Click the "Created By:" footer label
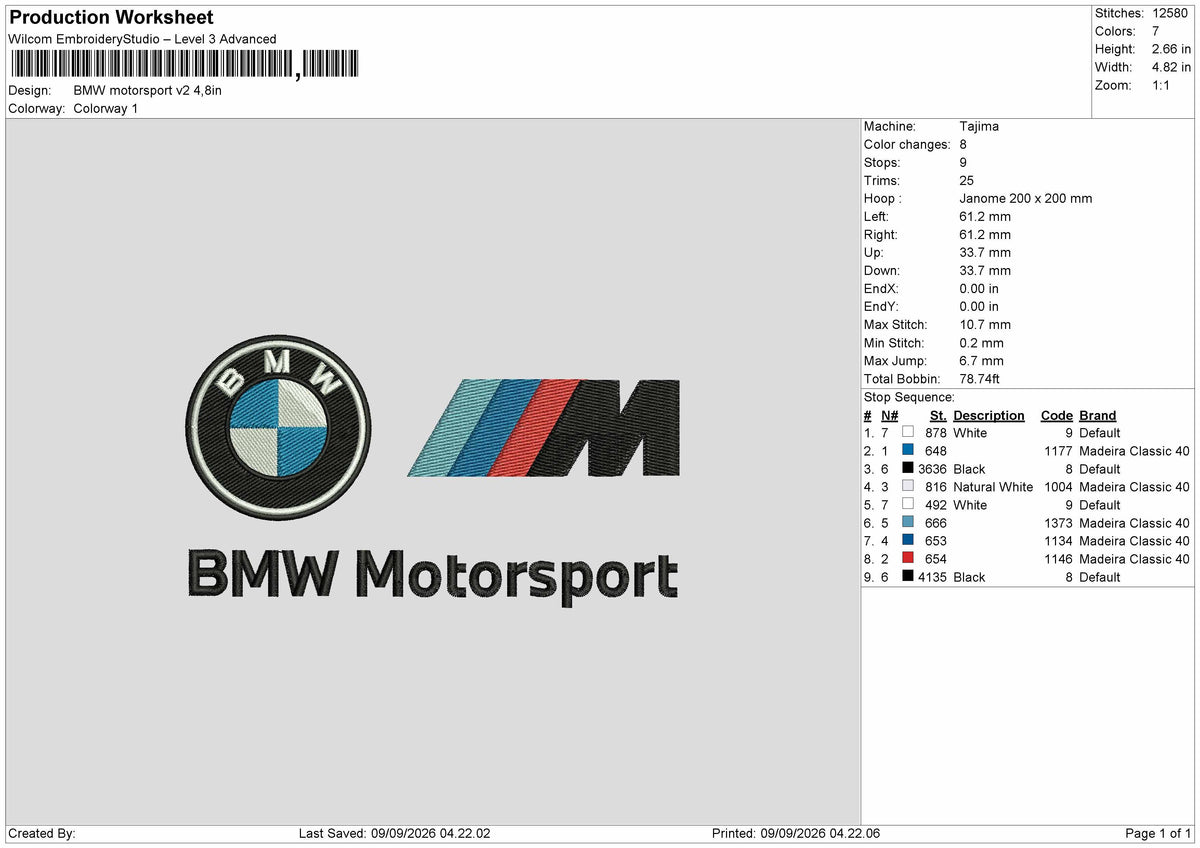 tap(42, 834)
